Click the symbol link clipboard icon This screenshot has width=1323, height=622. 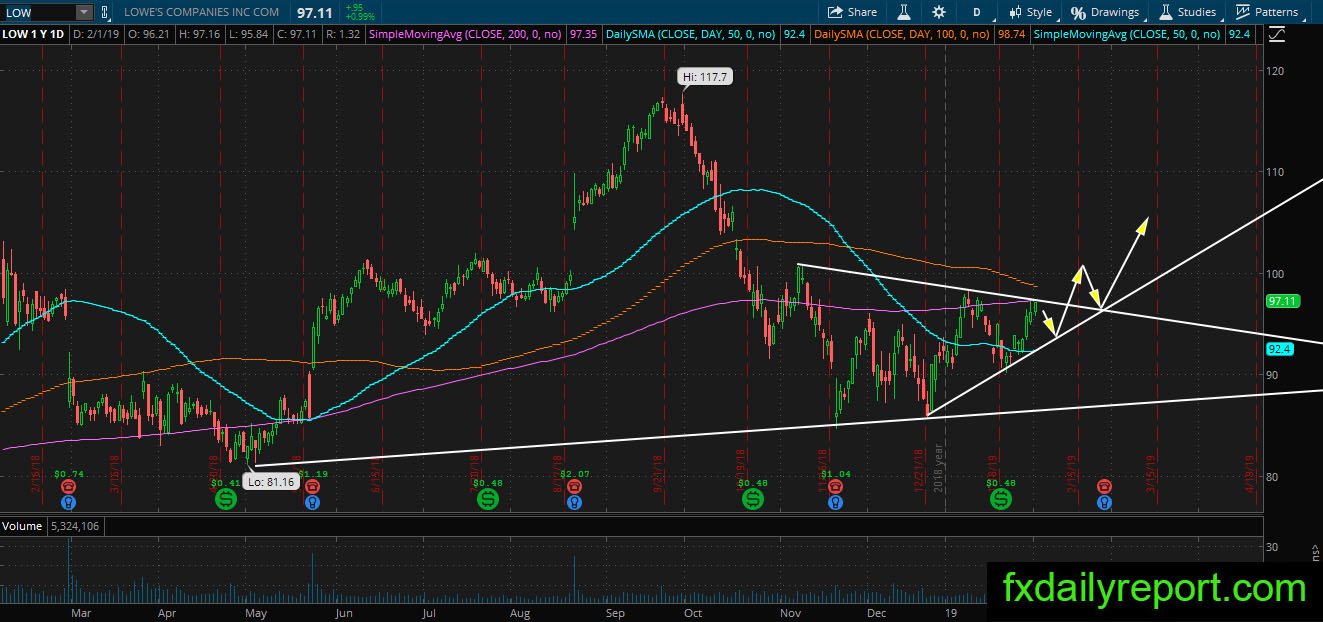(106, 12)
